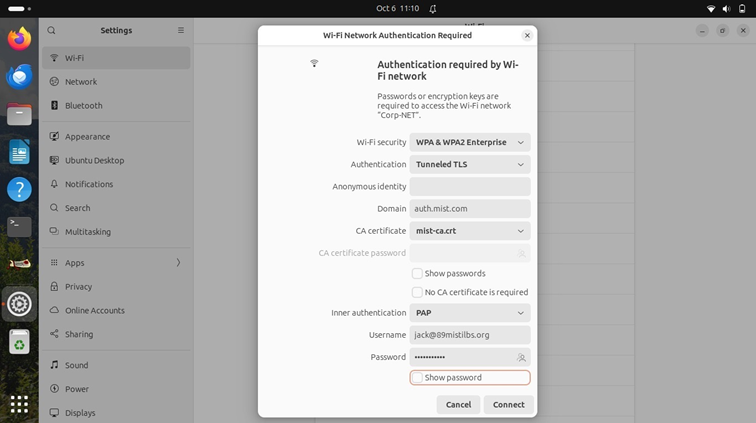The width and height of the screenshot is (756, 423).
Task: Select Sound in Settings sidebar
Action: (116, 365)
